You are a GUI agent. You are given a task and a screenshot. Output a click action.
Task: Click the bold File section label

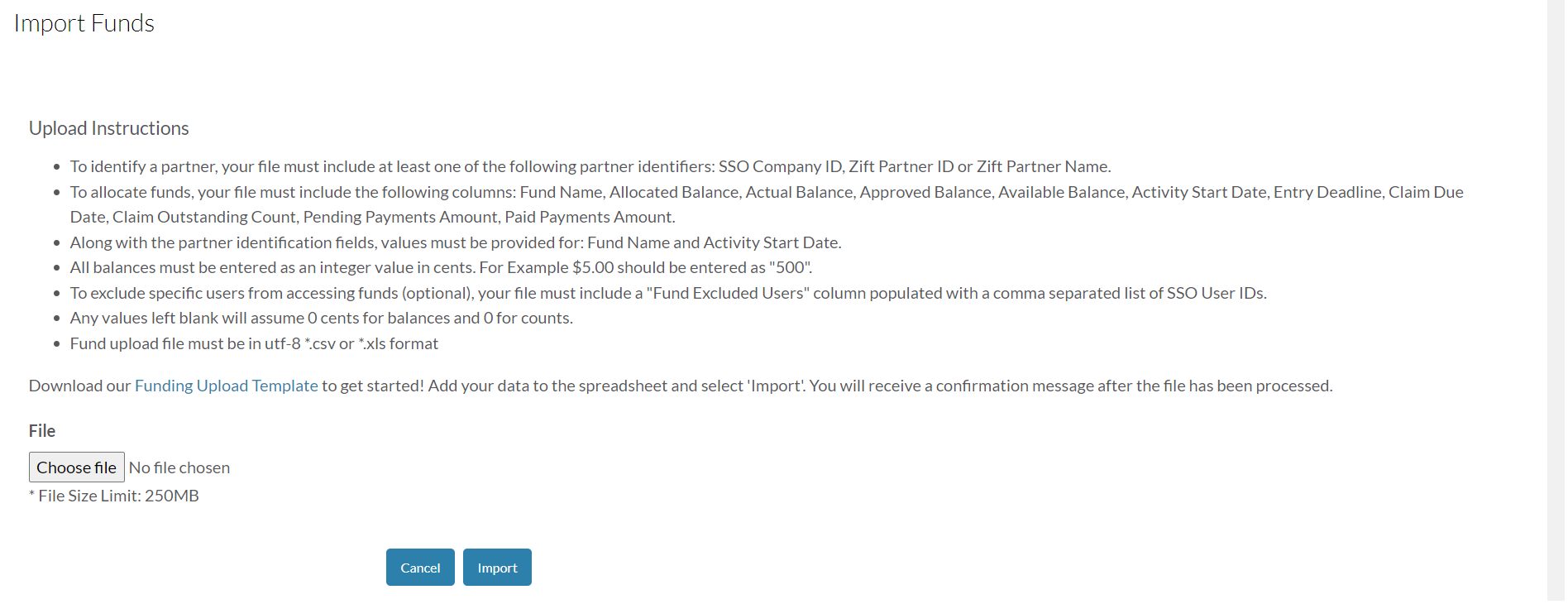tap(41, 430)
